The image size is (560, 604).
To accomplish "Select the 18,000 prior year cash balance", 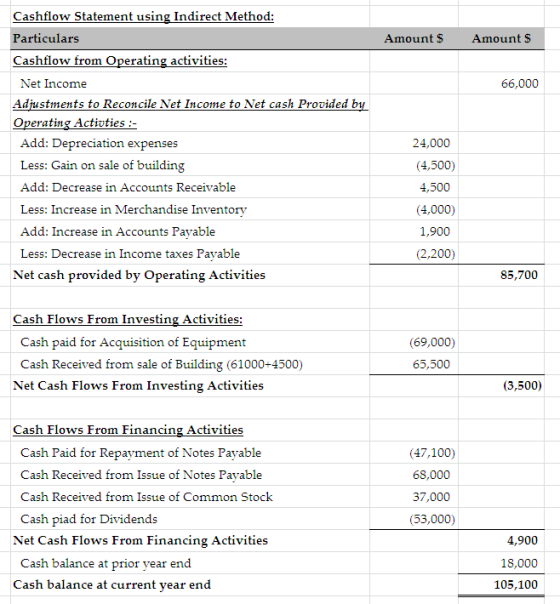I will (x=519, y=564).
